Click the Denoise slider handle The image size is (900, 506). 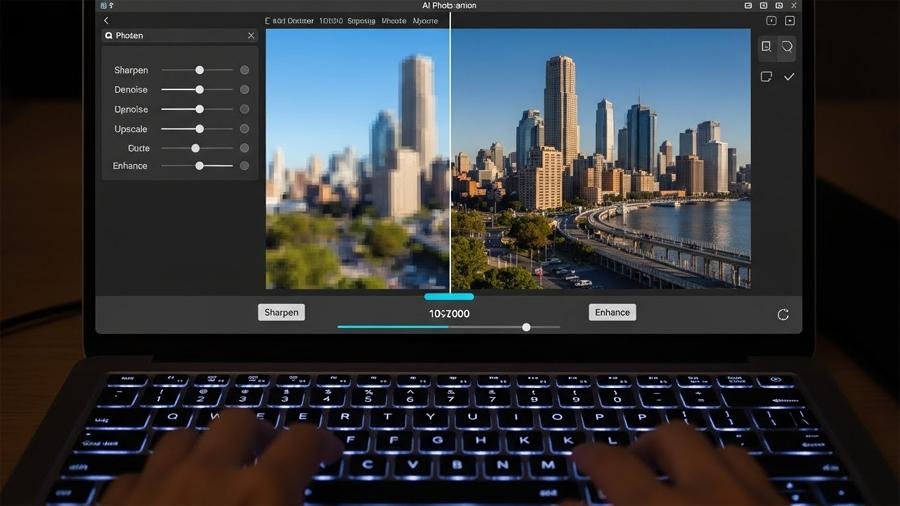pyautogui.click(x=199, y=89)
